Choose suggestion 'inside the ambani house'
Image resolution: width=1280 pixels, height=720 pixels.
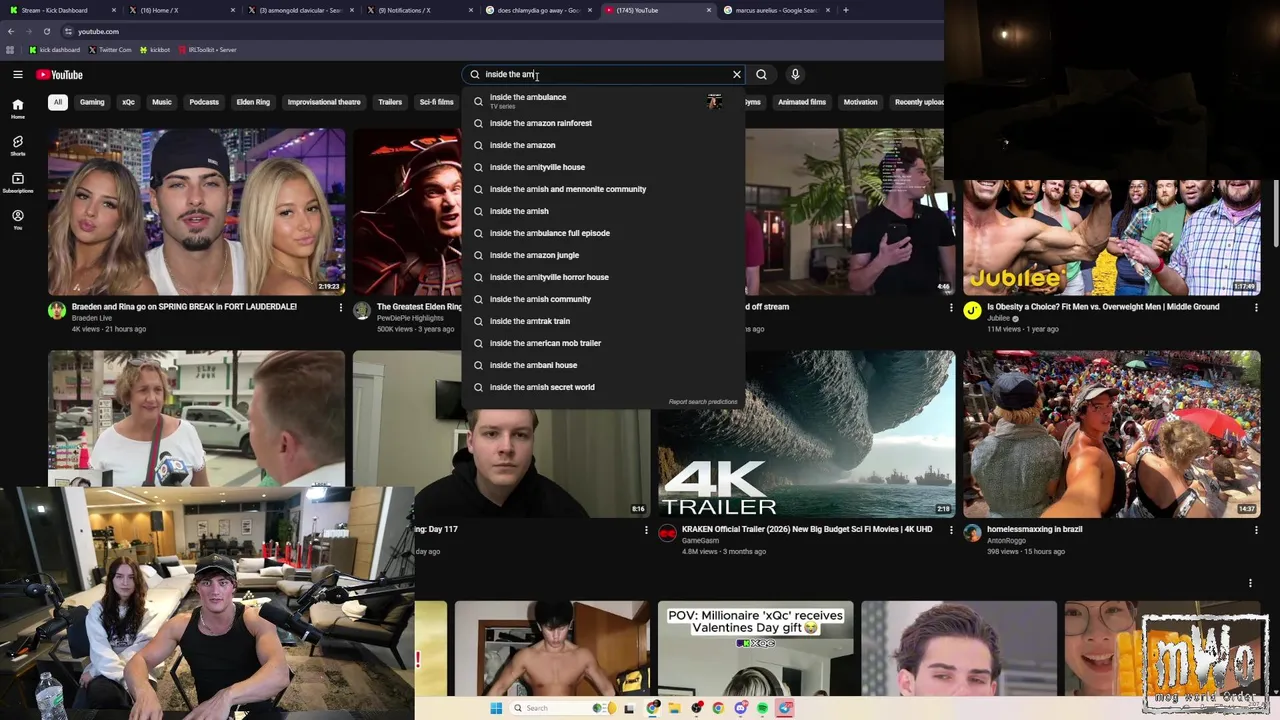603,365
